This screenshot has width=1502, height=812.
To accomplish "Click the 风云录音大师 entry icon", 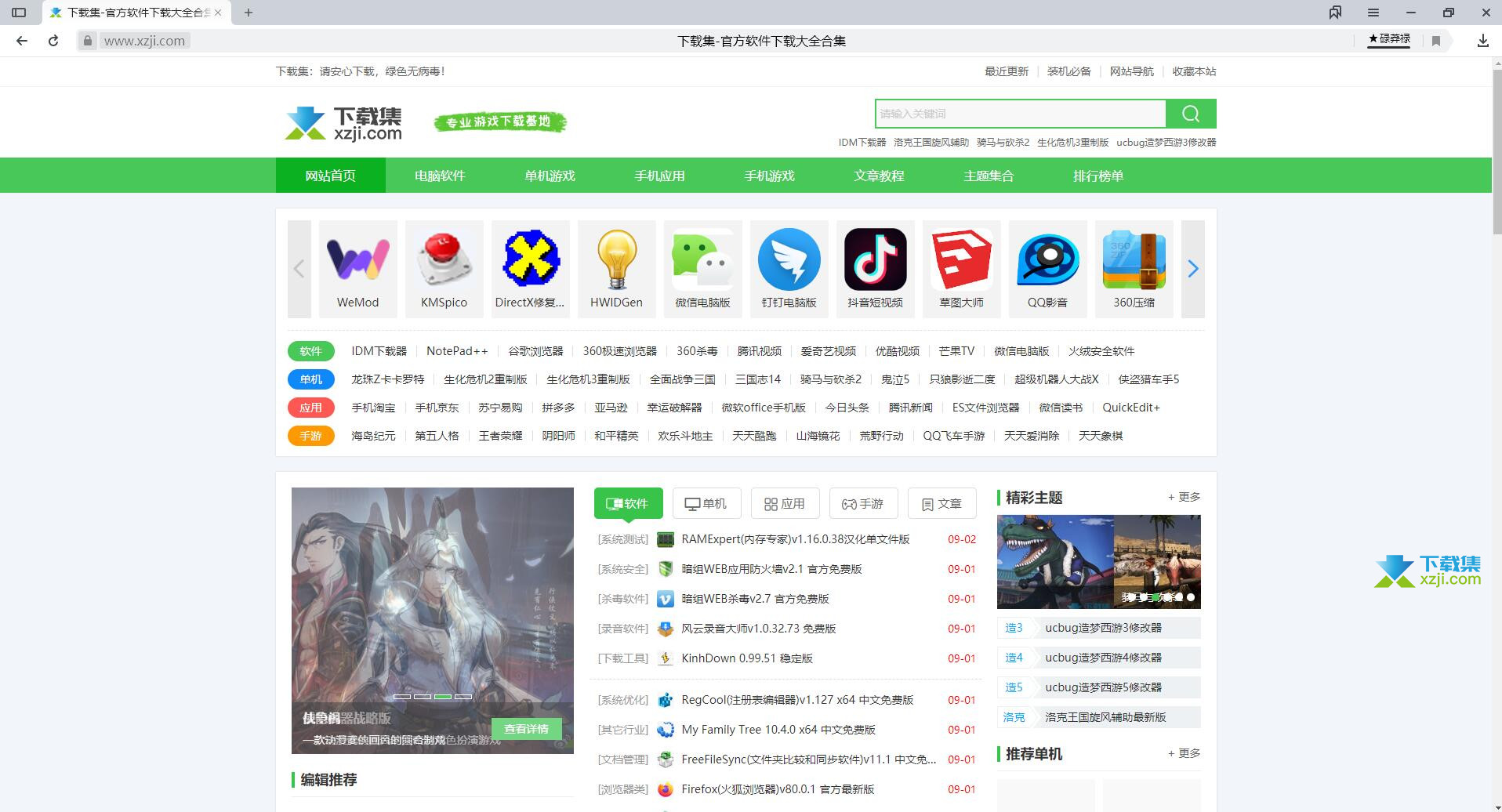I will (666, 629).
